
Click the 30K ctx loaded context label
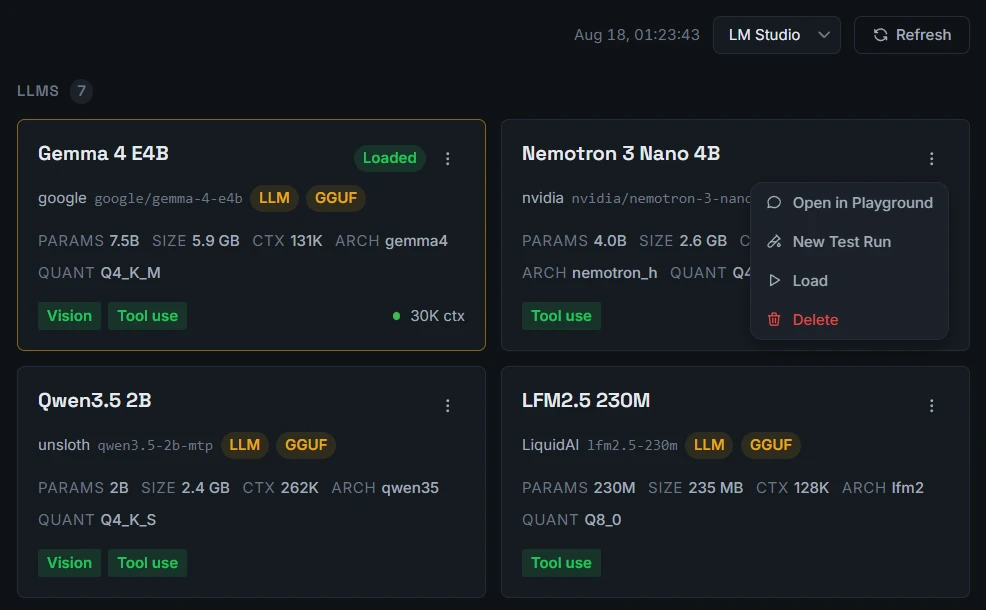(x=437, y=316)
